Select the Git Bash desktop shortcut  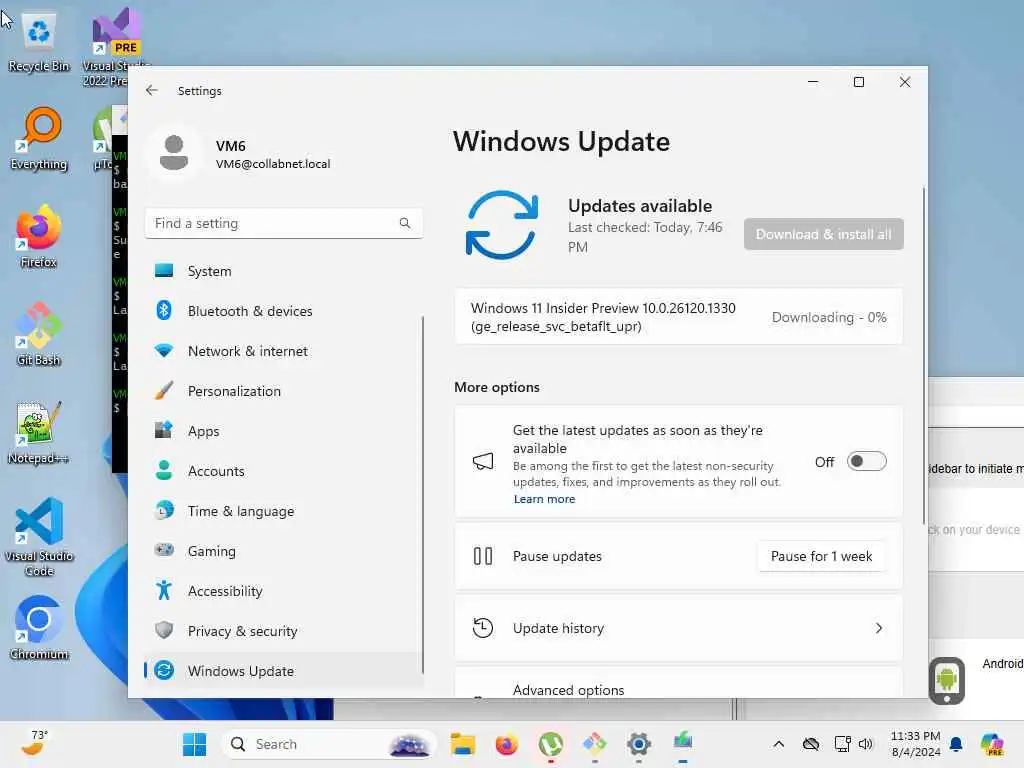click(39, 334)
